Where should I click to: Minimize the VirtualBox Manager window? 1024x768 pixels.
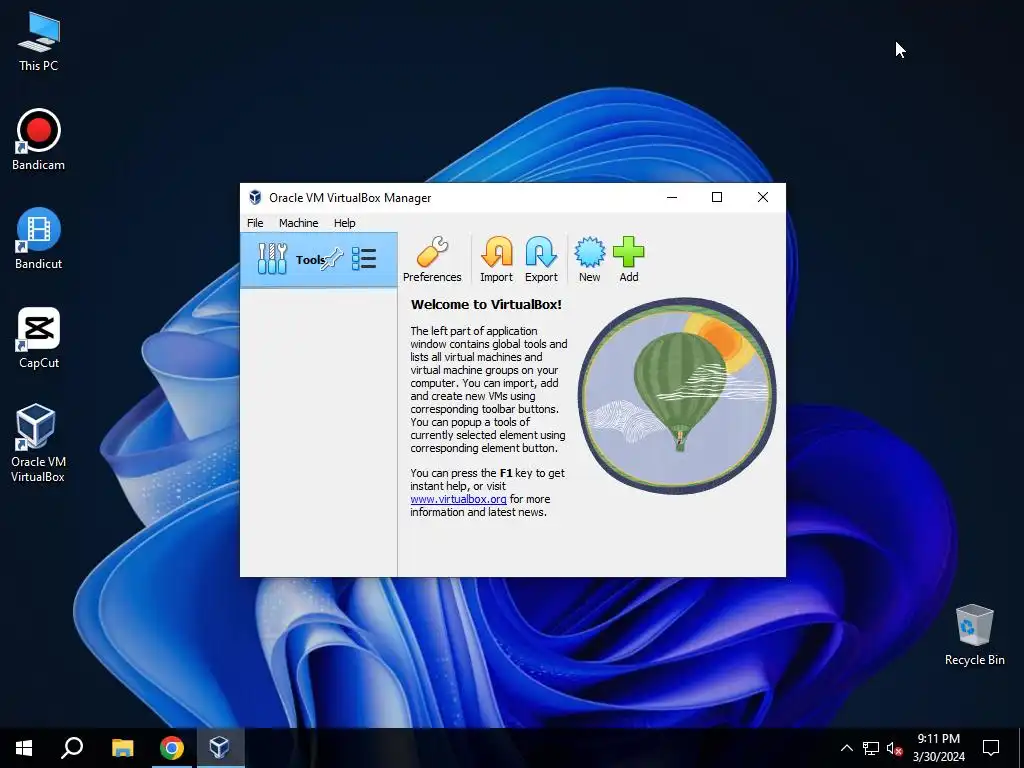[x=671, y=197]
